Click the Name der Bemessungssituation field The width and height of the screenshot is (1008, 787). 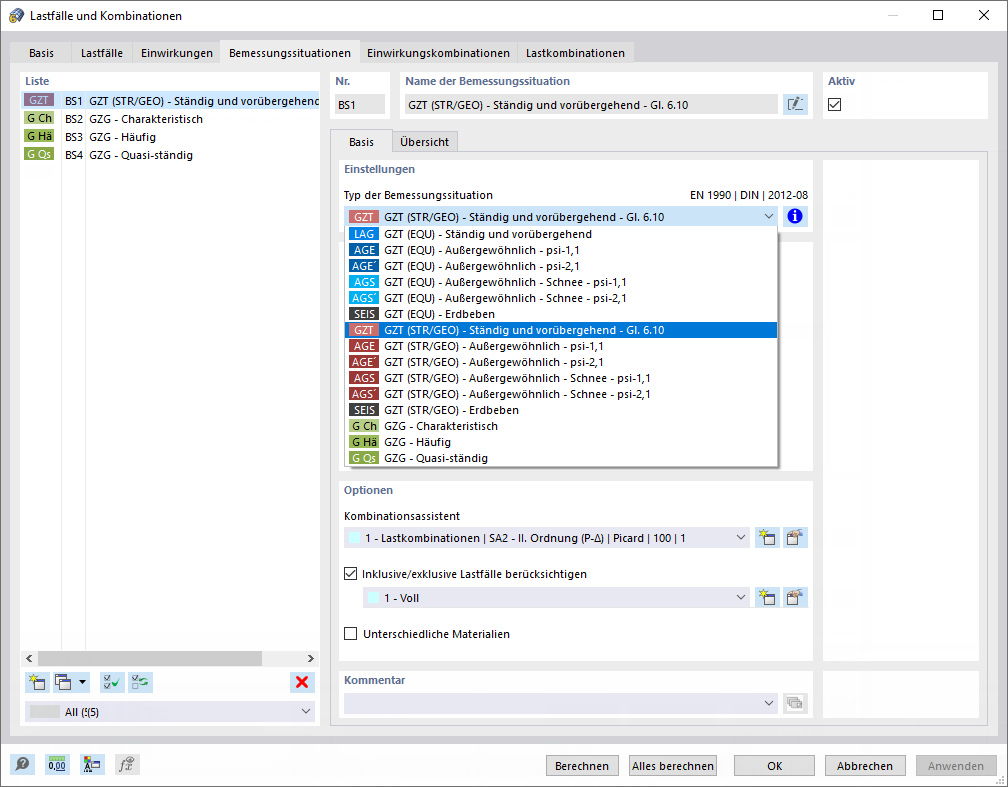(x=591, y=105)
